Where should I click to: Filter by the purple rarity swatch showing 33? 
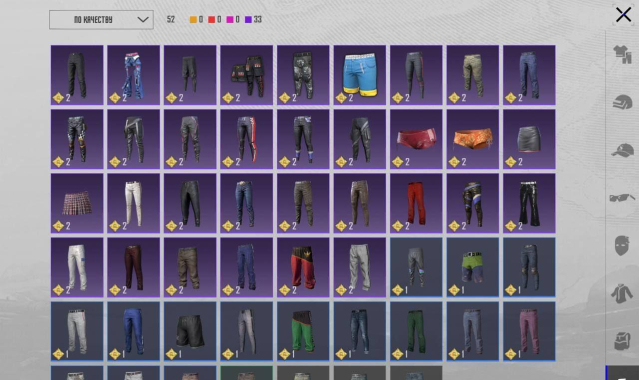248,20
